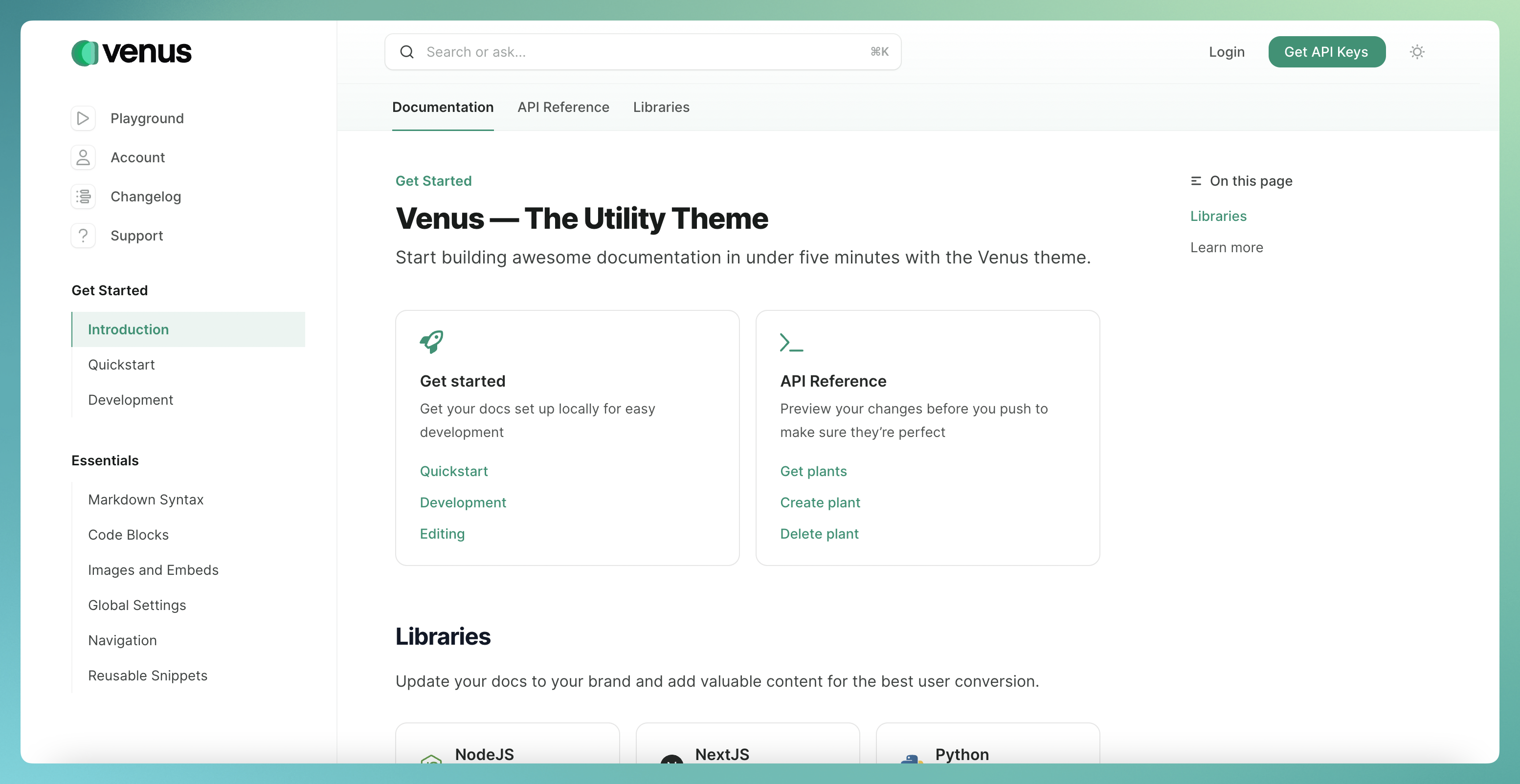This screenshot has height=784, width=1520.
Task: Toggle light/dark theme sun icon
Action: pyautogui.click(x=1417, y=52)
